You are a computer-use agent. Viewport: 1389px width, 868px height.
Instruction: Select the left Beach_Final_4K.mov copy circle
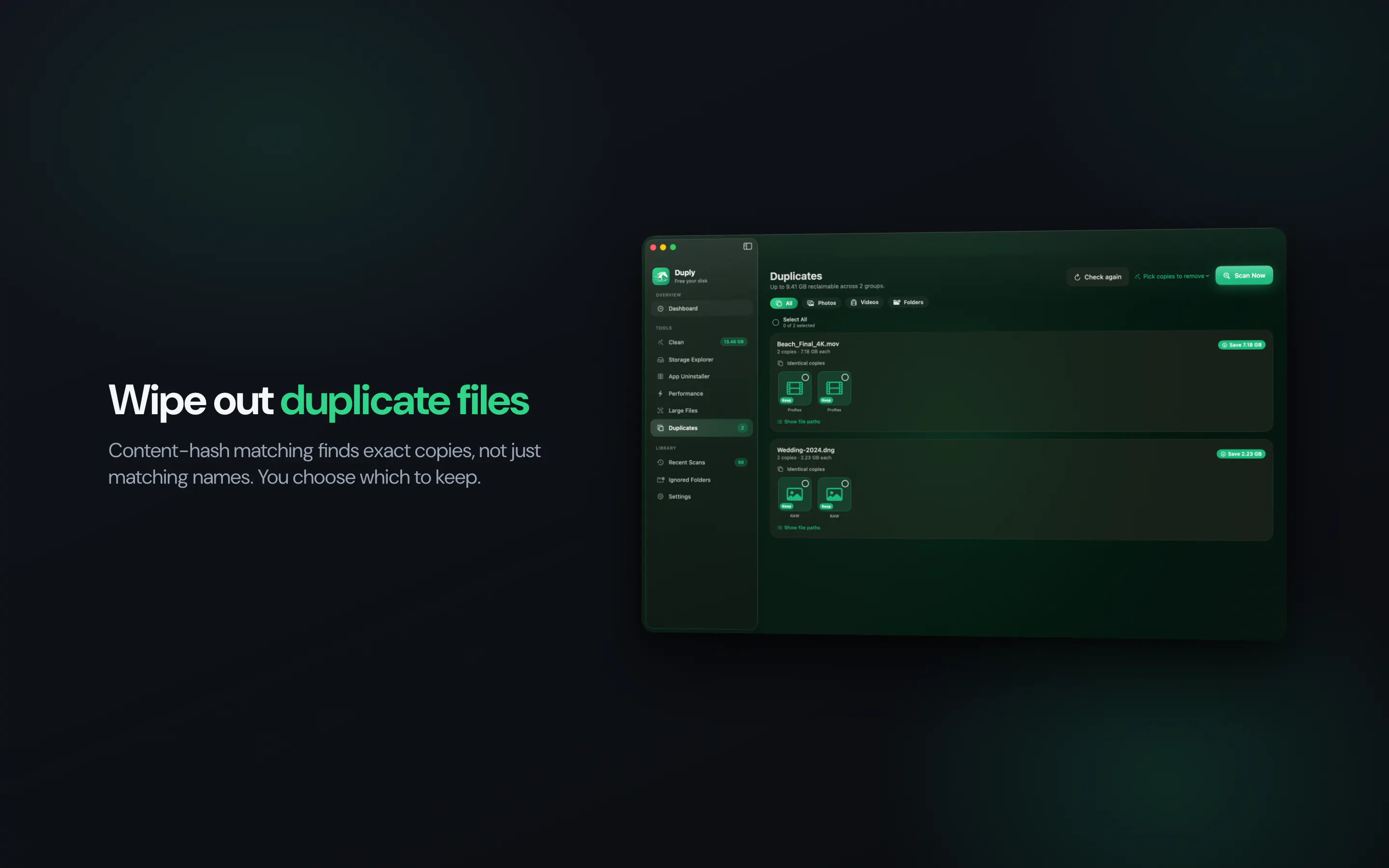805,377
